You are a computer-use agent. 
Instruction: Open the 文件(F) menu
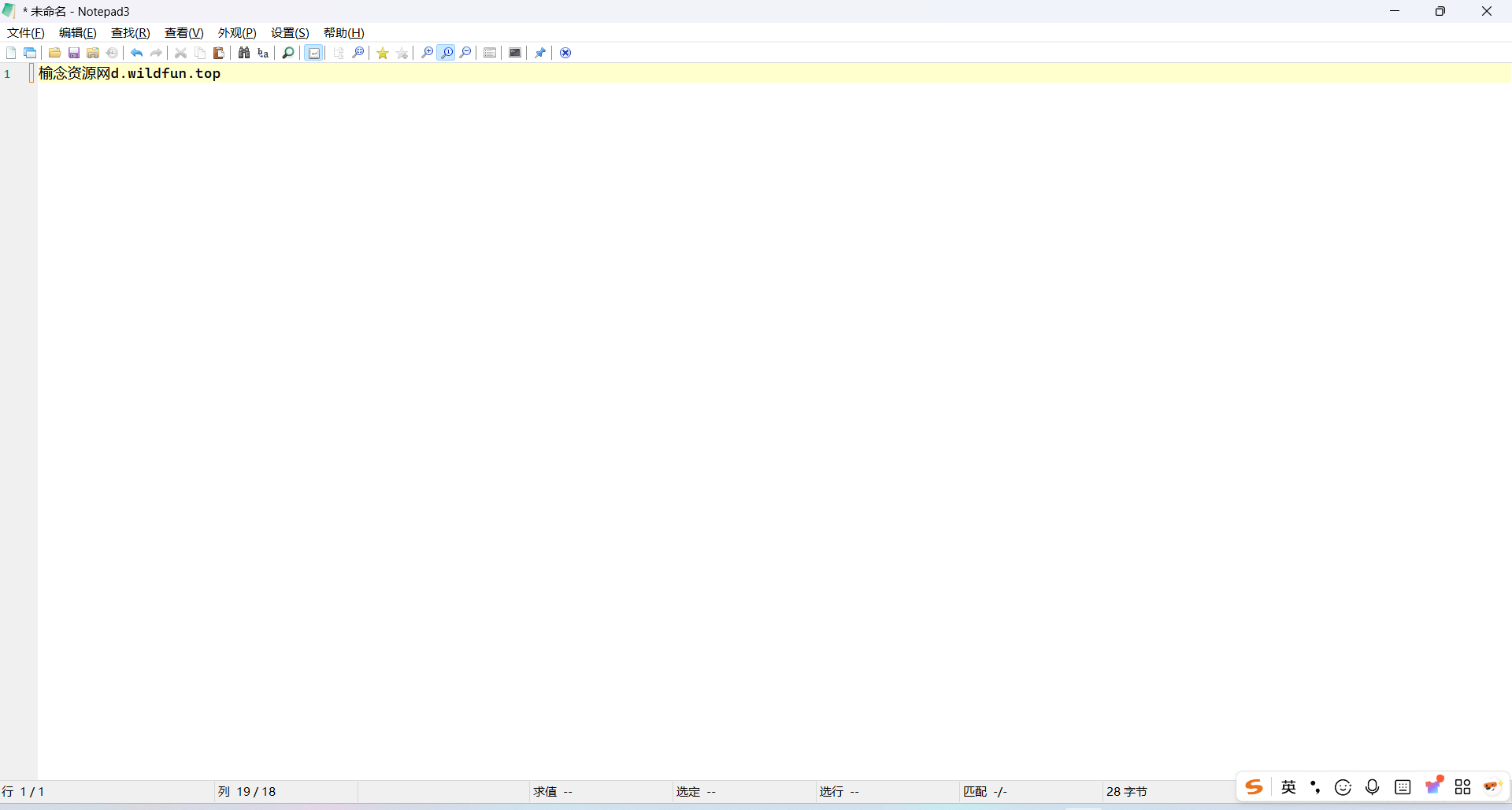[x=26, y=32]
